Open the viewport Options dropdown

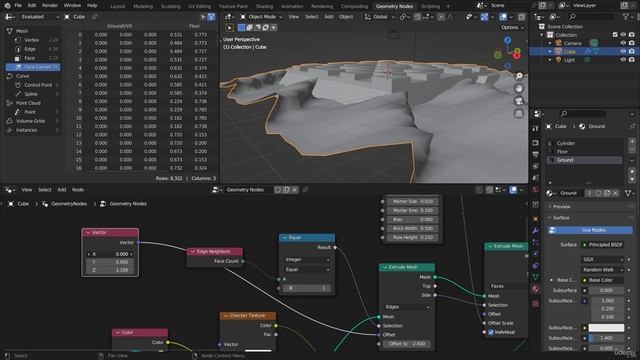[512, 27]
